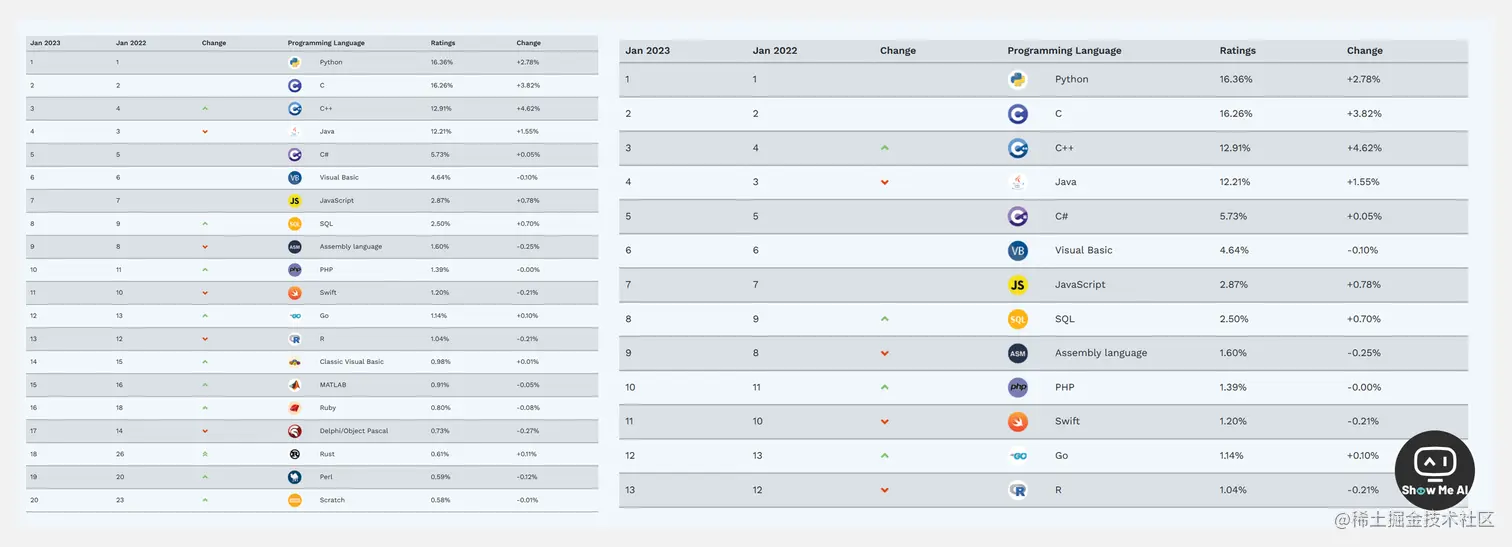
Task: Click the Perl camel icon
Action: (x=294, y=477)
